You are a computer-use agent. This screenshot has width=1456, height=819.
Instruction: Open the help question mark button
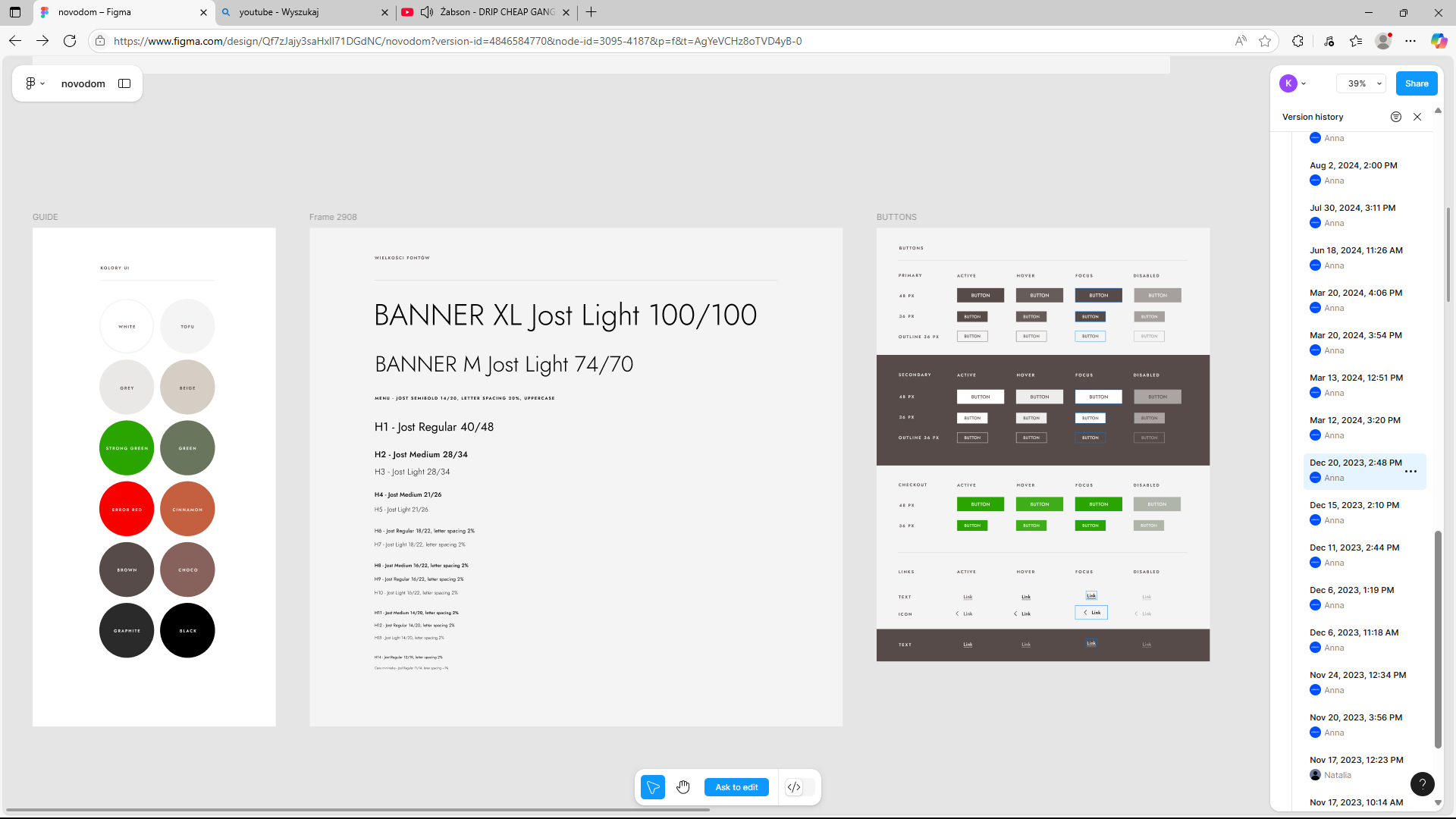click(x=1422, y=784)
